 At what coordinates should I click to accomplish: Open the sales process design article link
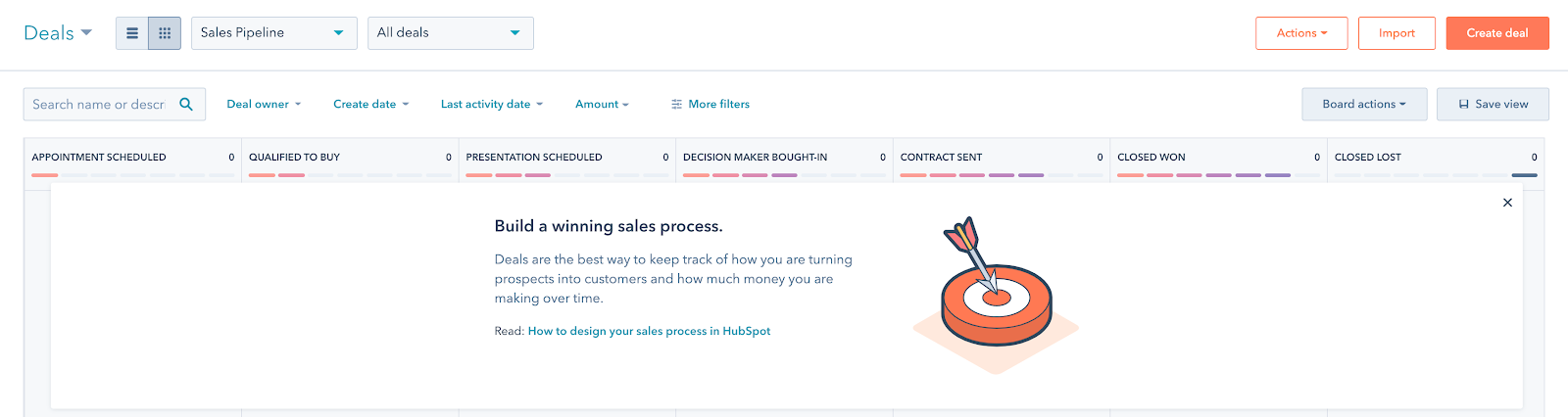(x=649, y=331)
